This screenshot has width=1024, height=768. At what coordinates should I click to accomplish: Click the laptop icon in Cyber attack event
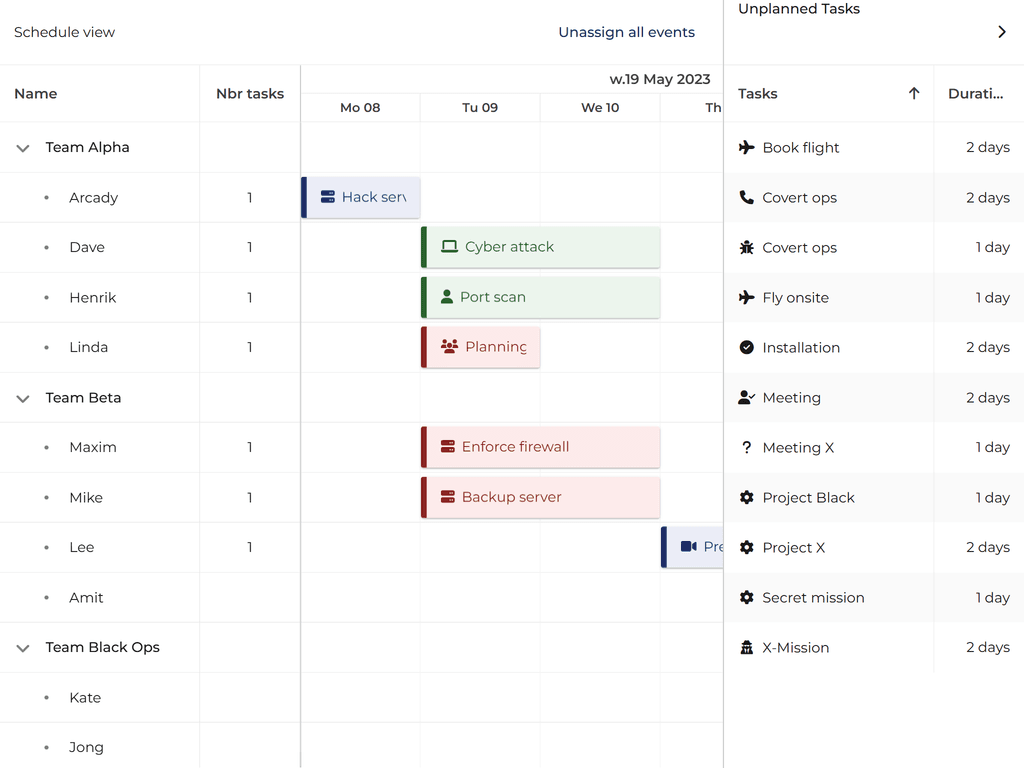click(449, 247)
